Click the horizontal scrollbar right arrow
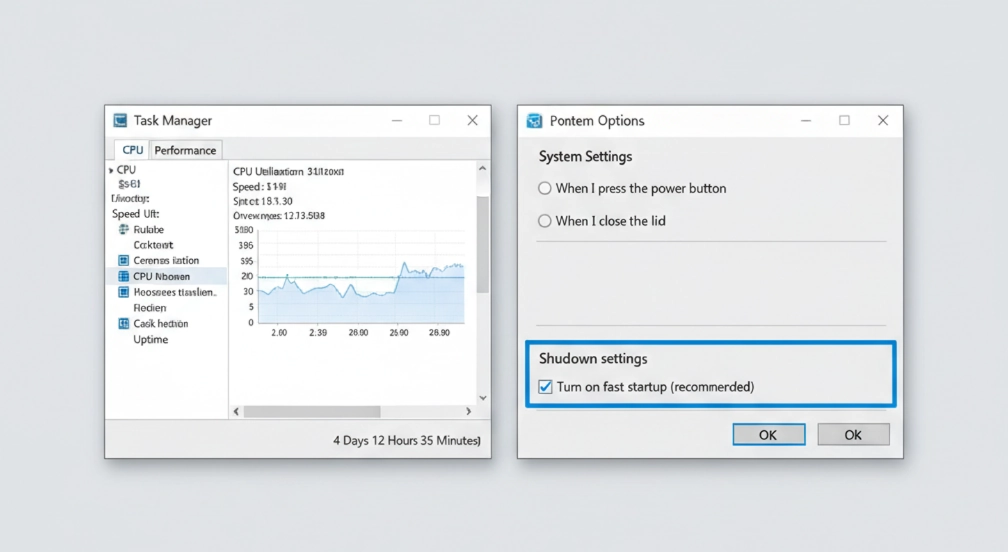Screen dimensions: 1008x552 pos(469,411)
